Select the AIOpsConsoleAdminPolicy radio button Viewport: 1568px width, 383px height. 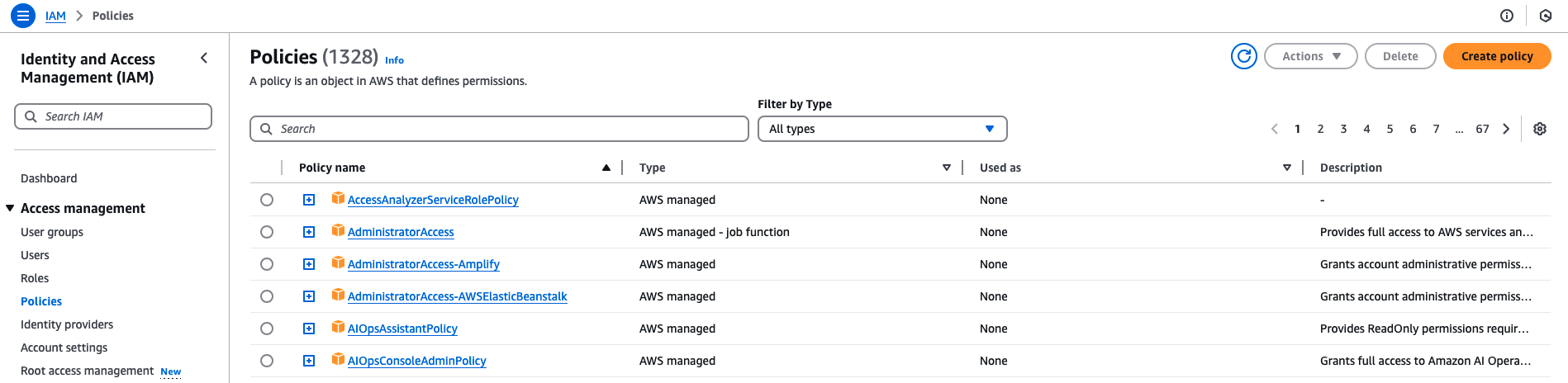(267, 361)
